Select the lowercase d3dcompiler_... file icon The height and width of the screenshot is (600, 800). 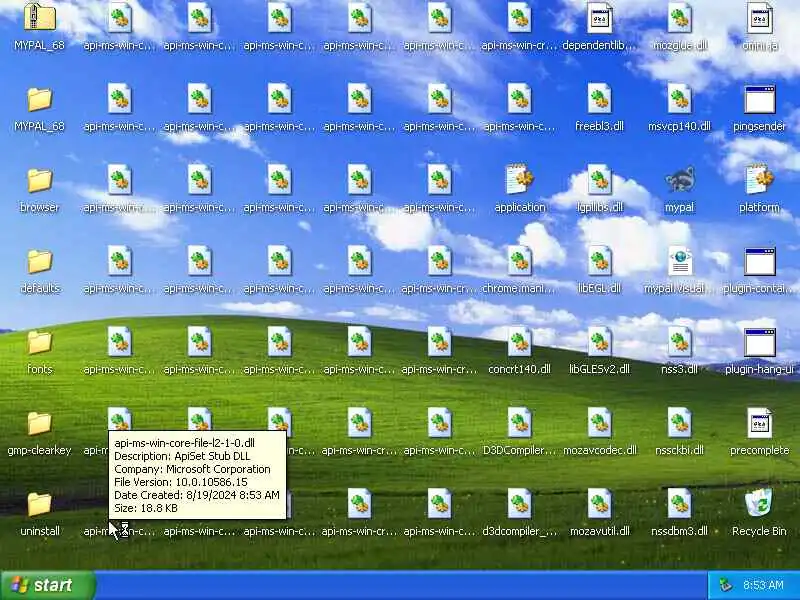(x=519, y=504)
